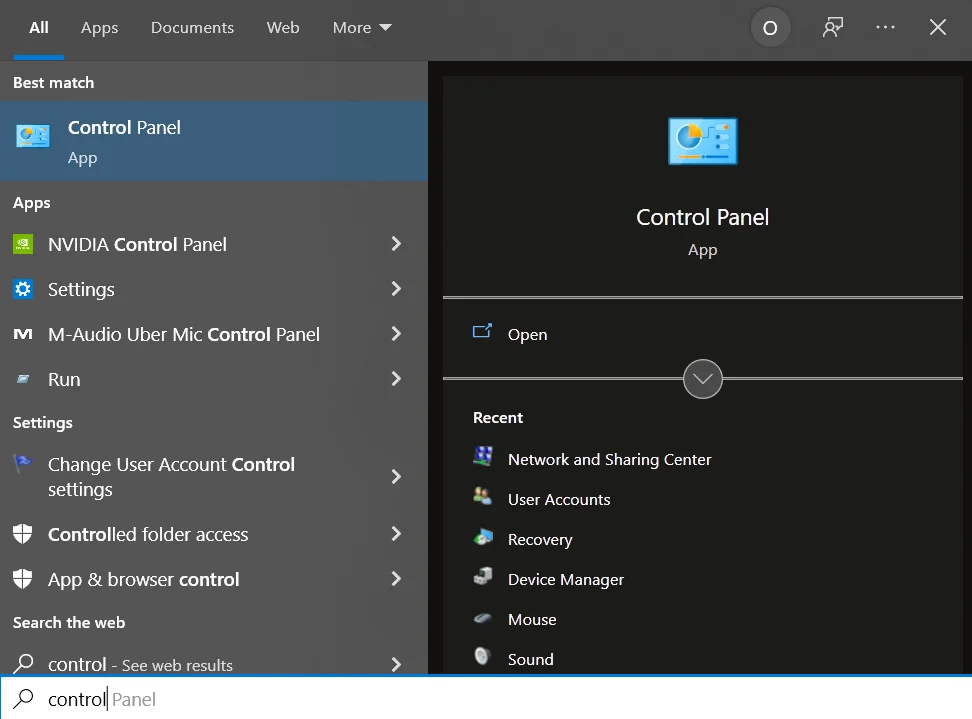Select the Control Panel best match name
The image size is (972, 719).
(x=124, y=128)
